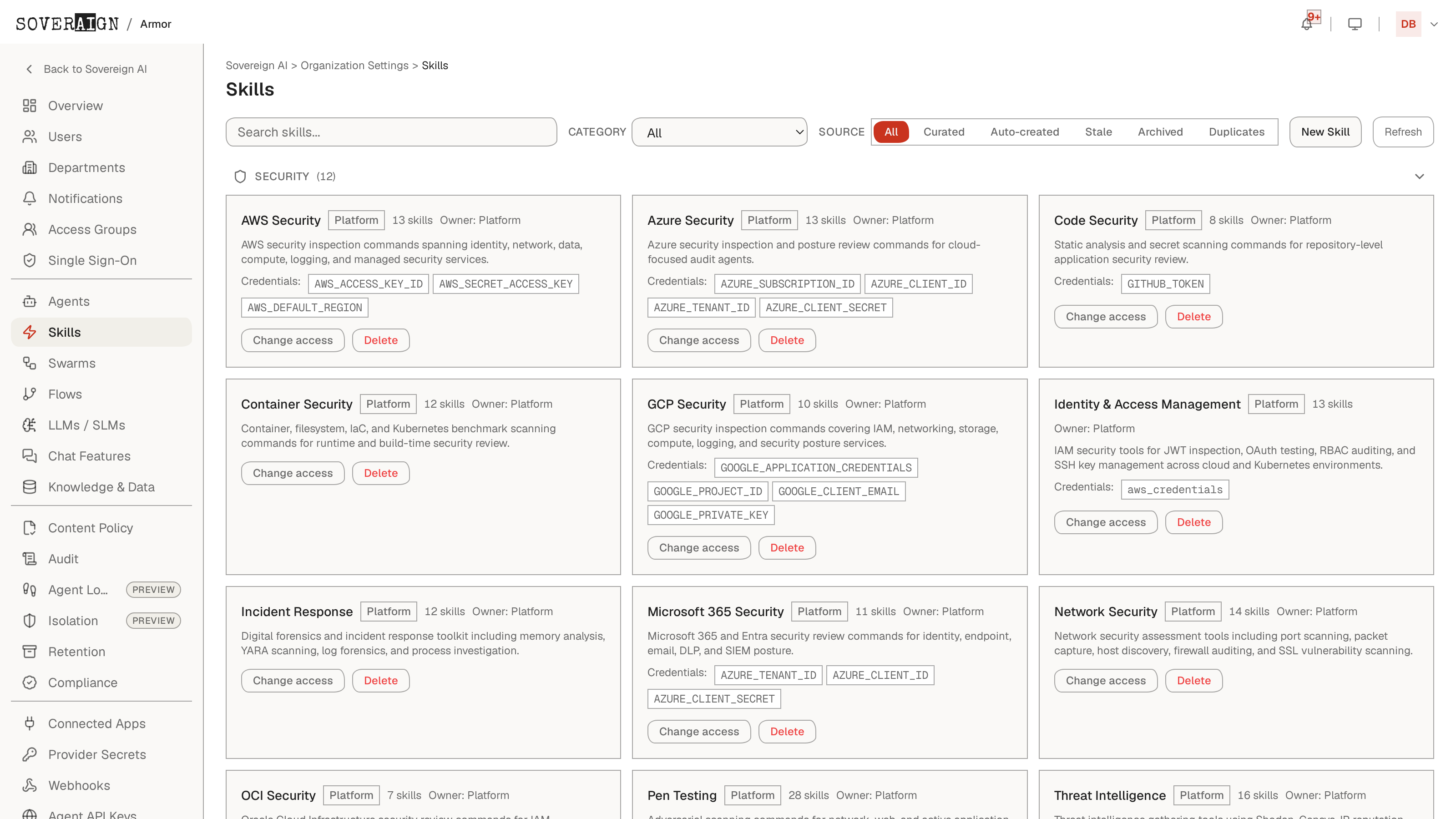Open Content Policy via its document icon
Viewport: 1456px width, 819px height.
[30, 528]
